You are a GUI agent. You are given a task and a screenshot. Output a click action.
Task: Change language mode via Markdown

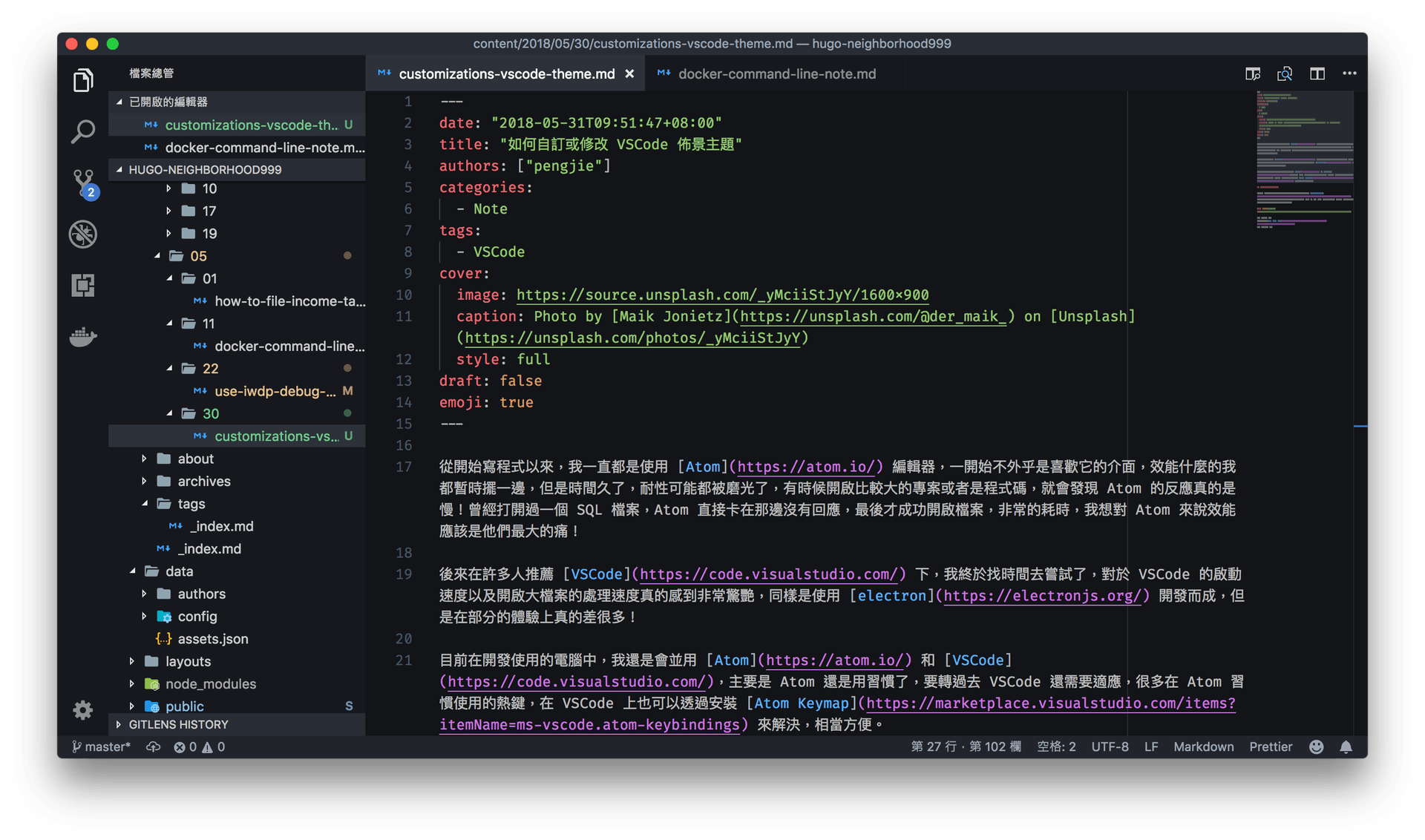[1203, 747]
